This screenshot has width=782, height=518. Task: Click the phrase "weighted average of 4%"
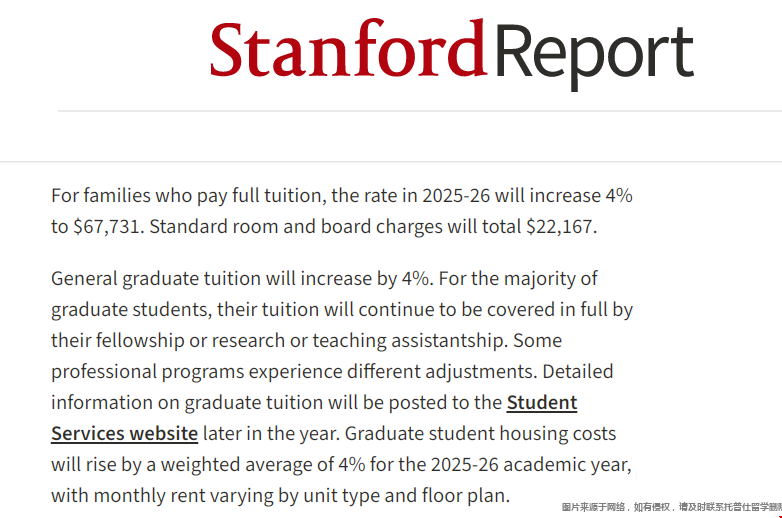(x=263, y=465)
